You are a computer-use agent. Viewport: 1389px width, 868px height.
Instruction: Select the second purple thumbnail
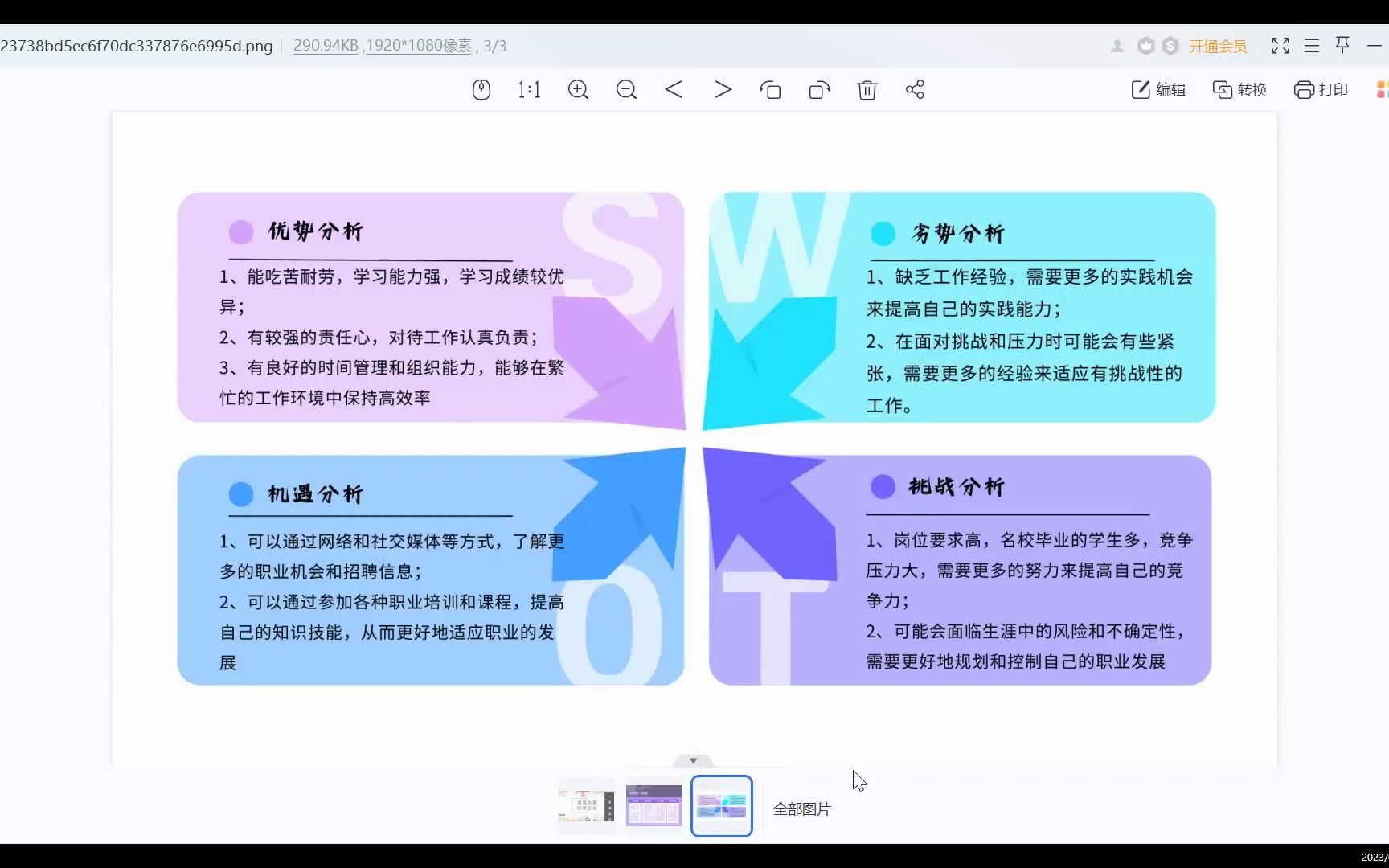click(654, 805)
